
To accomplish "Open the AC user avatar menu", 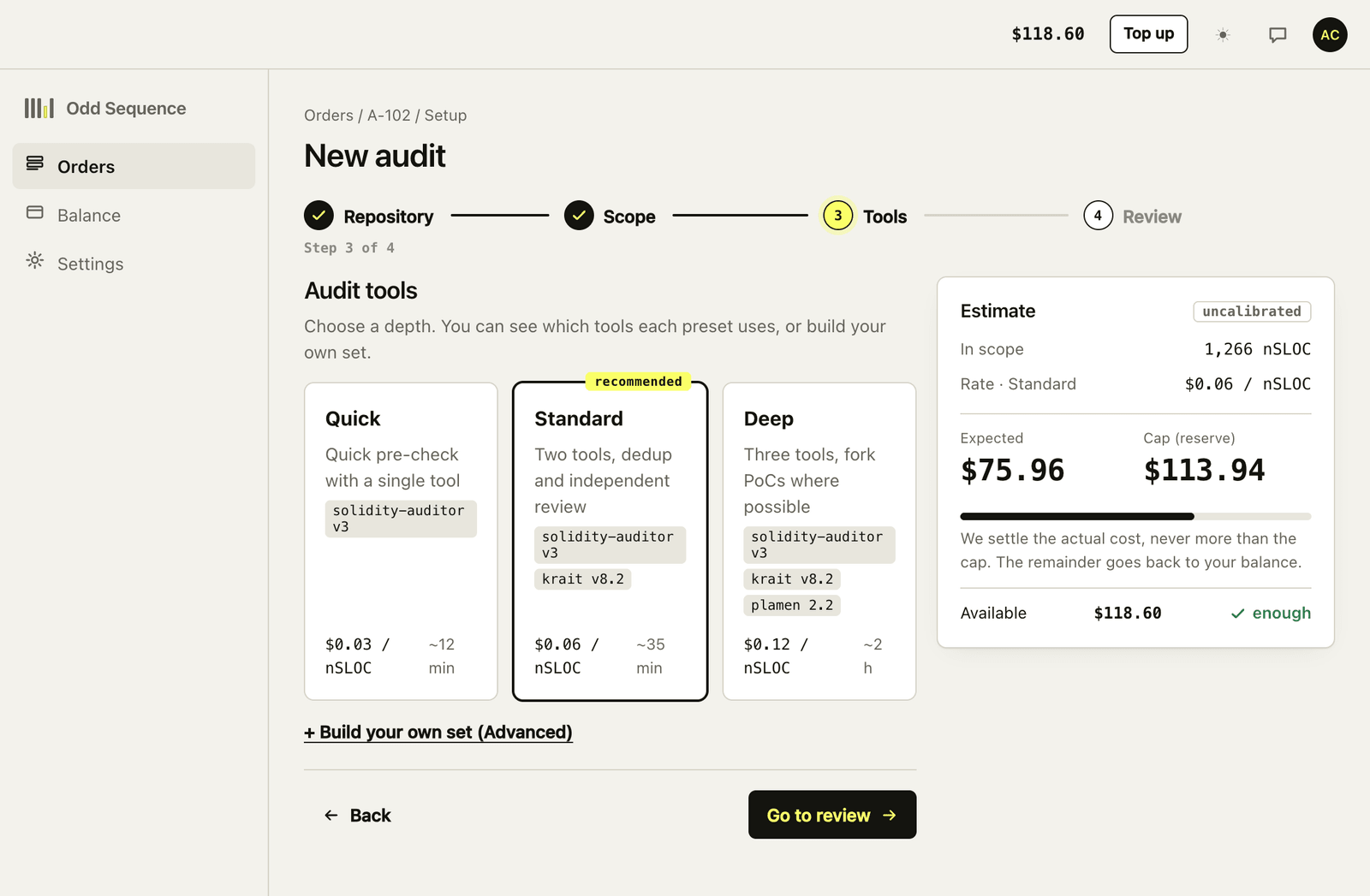I will coord(1330,35).
